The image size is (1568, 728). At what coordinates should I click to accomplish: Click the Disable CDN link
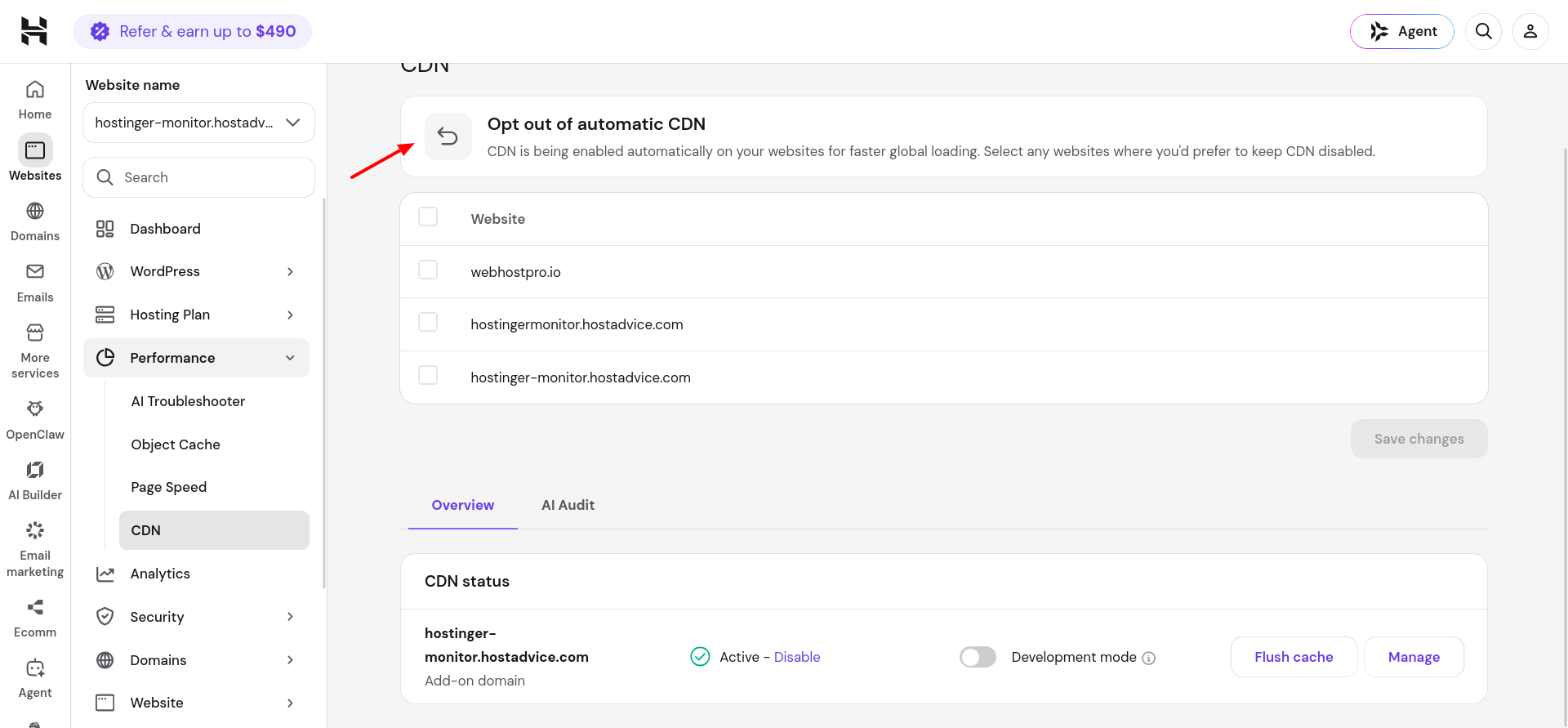coord(797,657)
